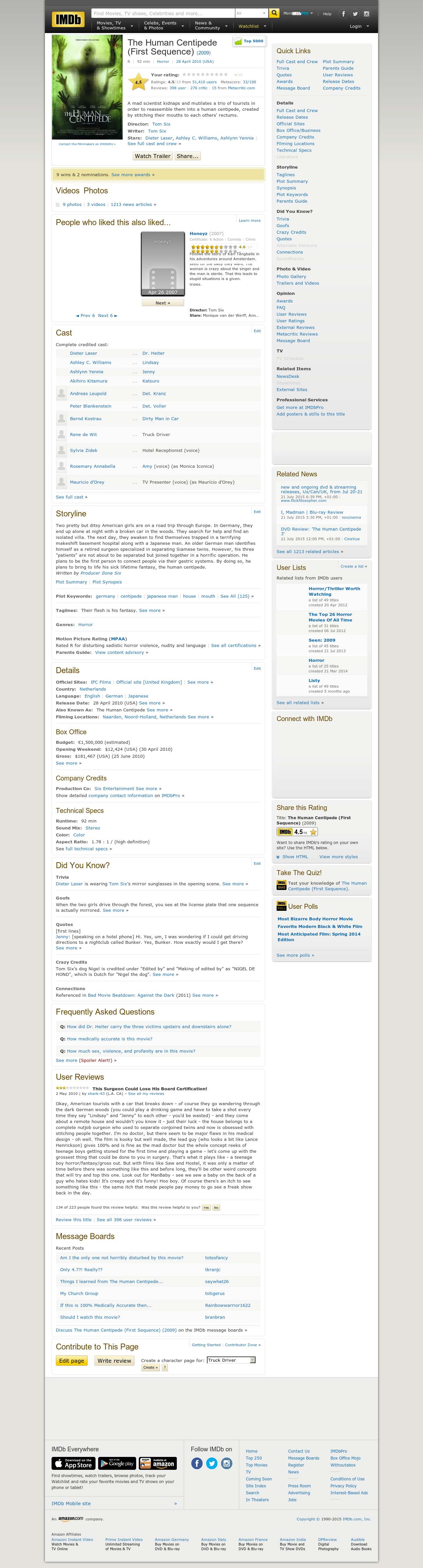Open The Human Centipede poster image
Image resolution: width=423 pixels, height=1568 pixels.
[87, 87]
